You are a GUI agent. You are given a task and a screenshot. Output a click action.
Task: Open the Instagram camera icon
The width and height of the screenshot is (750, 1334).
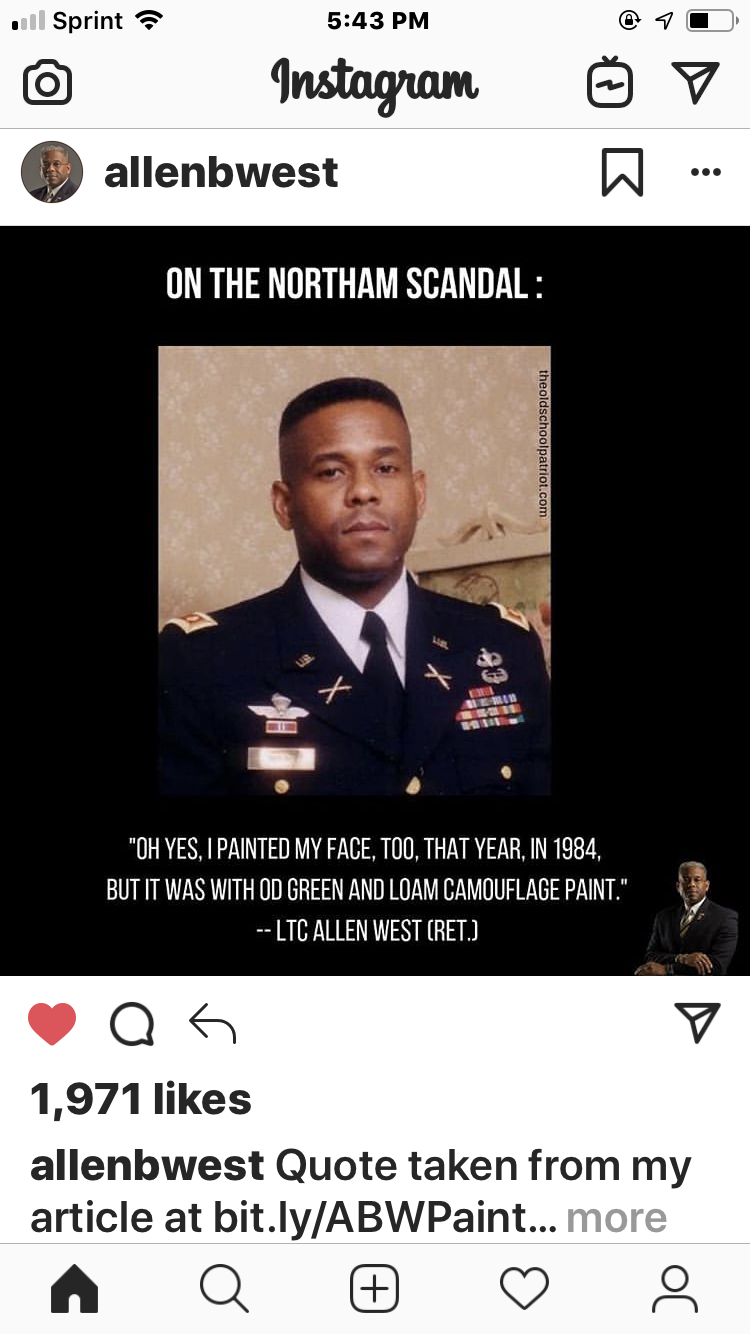coord(47,82)
